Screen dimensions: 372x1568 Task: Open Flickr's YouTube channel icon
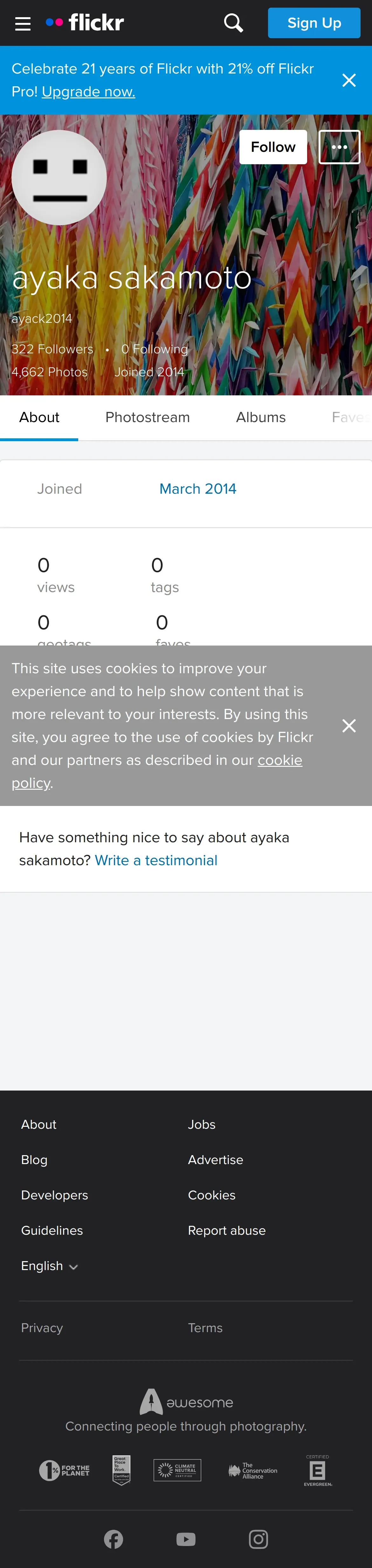[x=186, y=1539]
